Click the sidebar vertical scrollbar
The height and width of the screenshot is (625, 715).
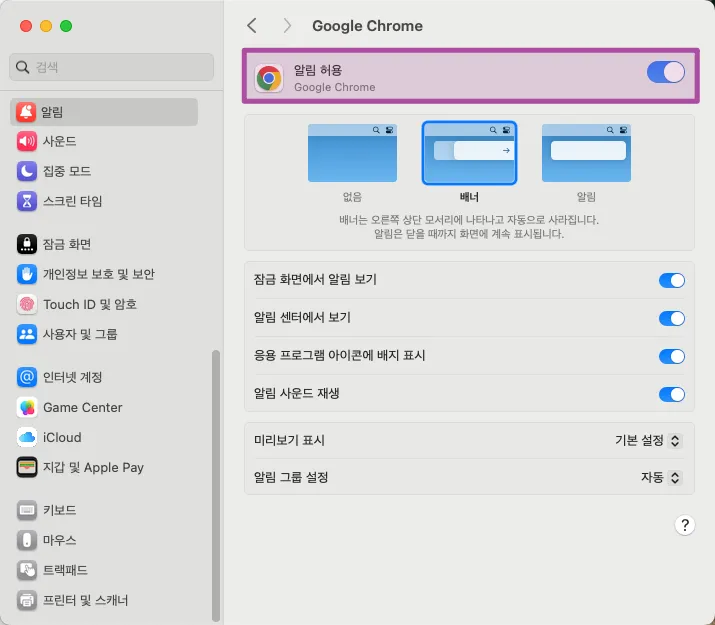216,486
